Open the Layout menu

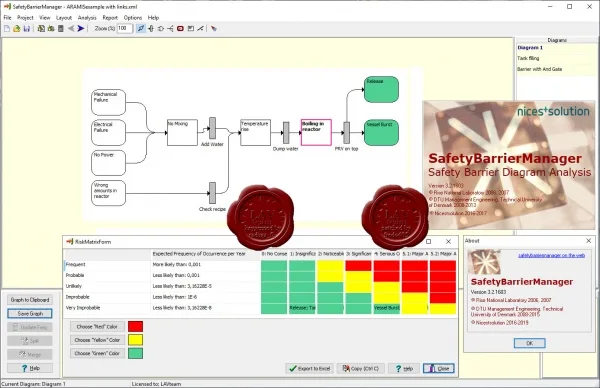pyautogui.click(x=64, y=18)
